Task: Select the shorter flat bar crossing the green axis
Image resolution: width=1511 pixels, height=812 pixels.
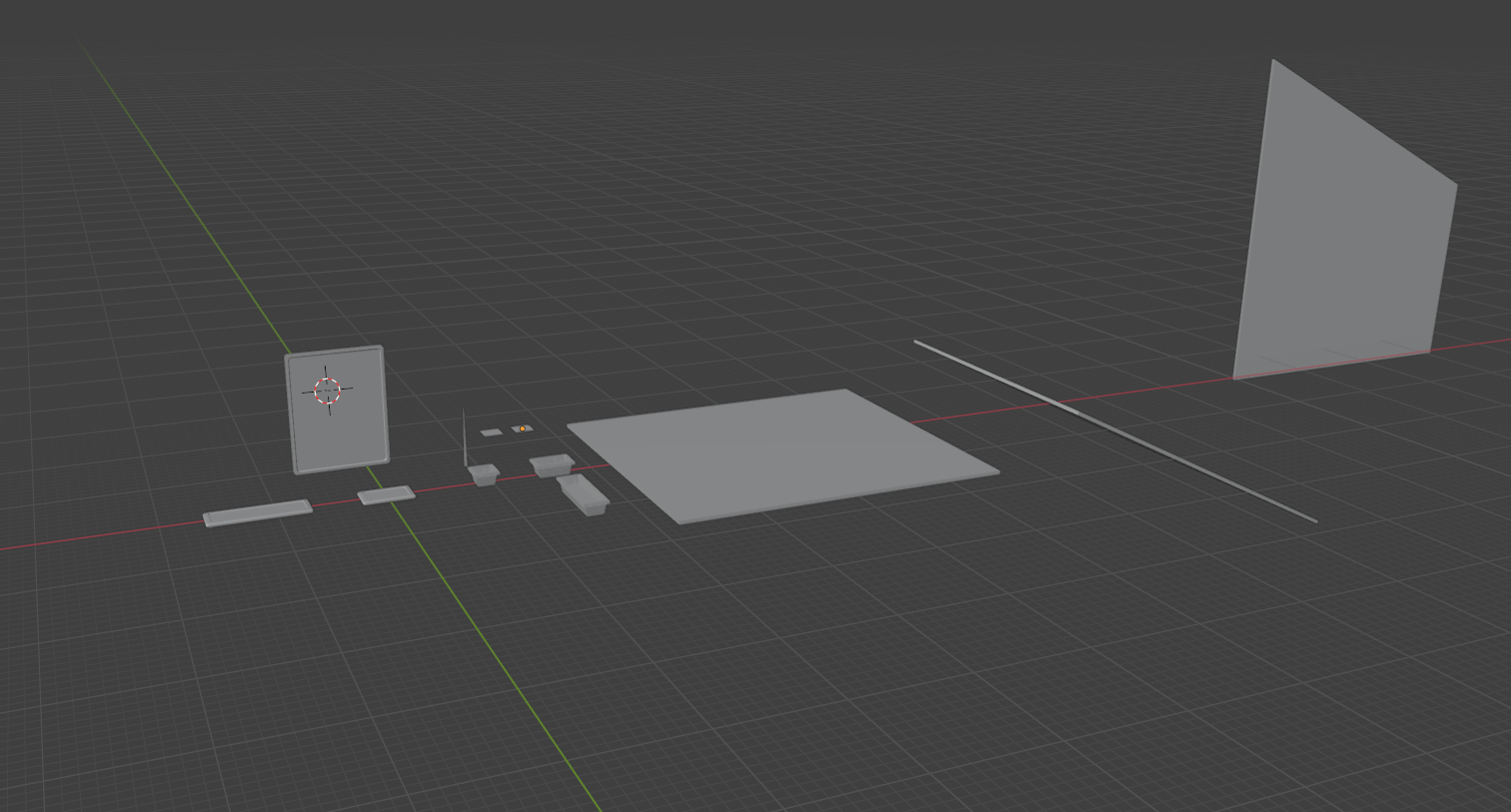Action: (386, 494)
